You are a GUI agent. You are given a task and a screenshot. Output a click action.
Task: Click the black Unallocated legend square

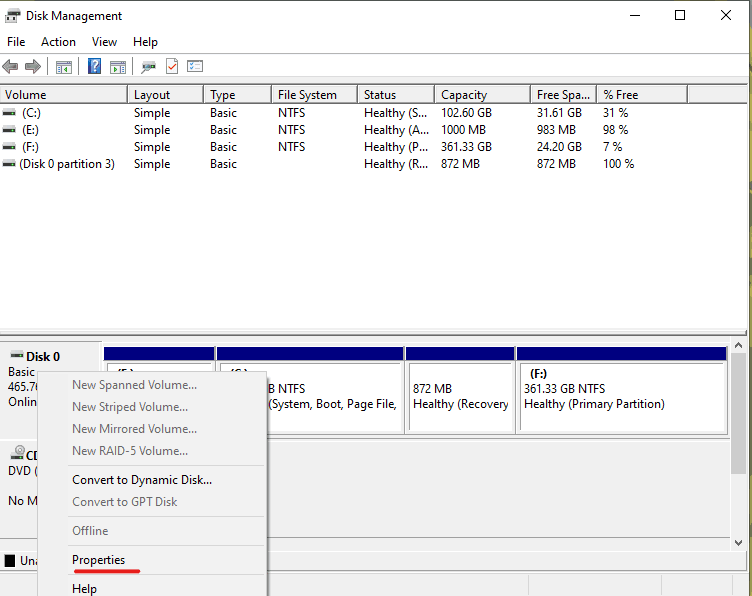10,560
